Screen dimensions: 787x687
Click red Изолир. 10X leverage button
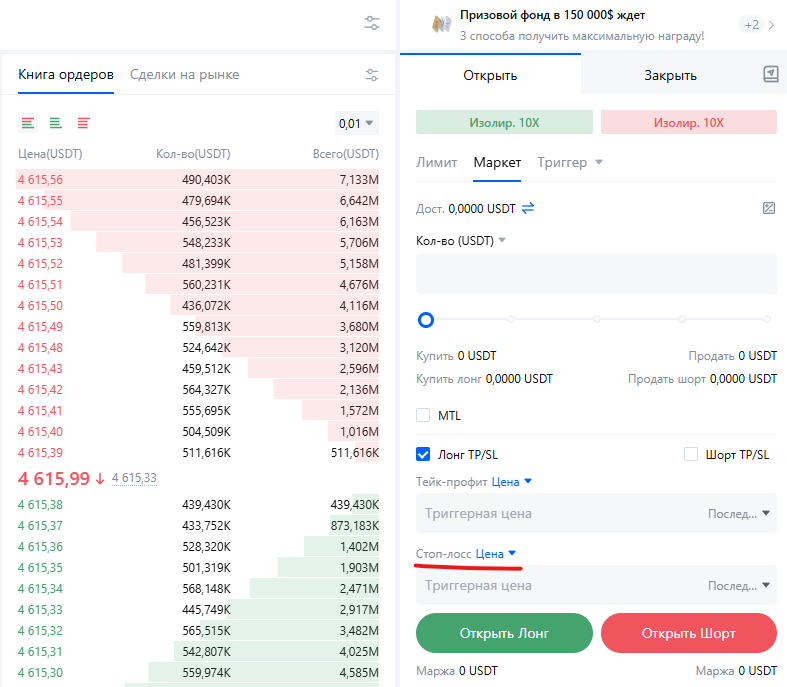click(689, 122)
